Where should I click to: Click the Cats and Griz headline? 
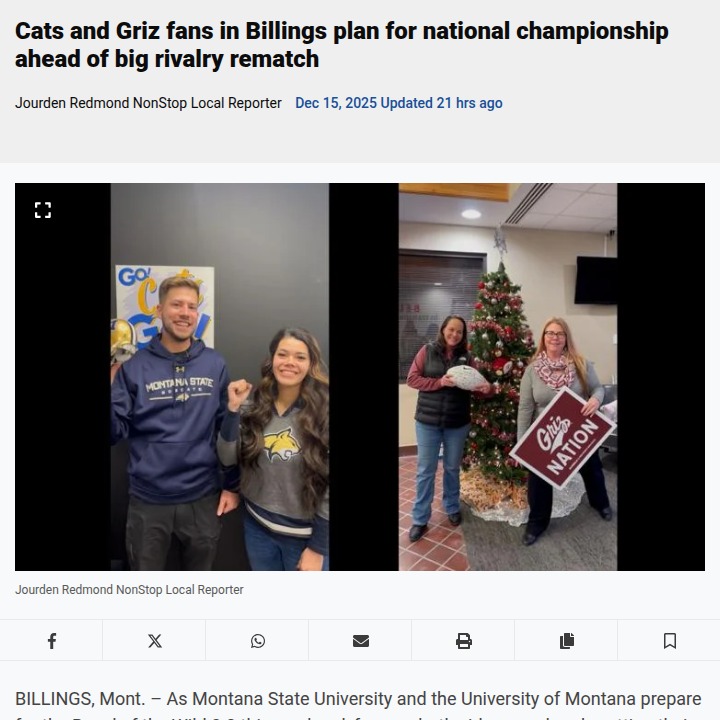point(342,45)
